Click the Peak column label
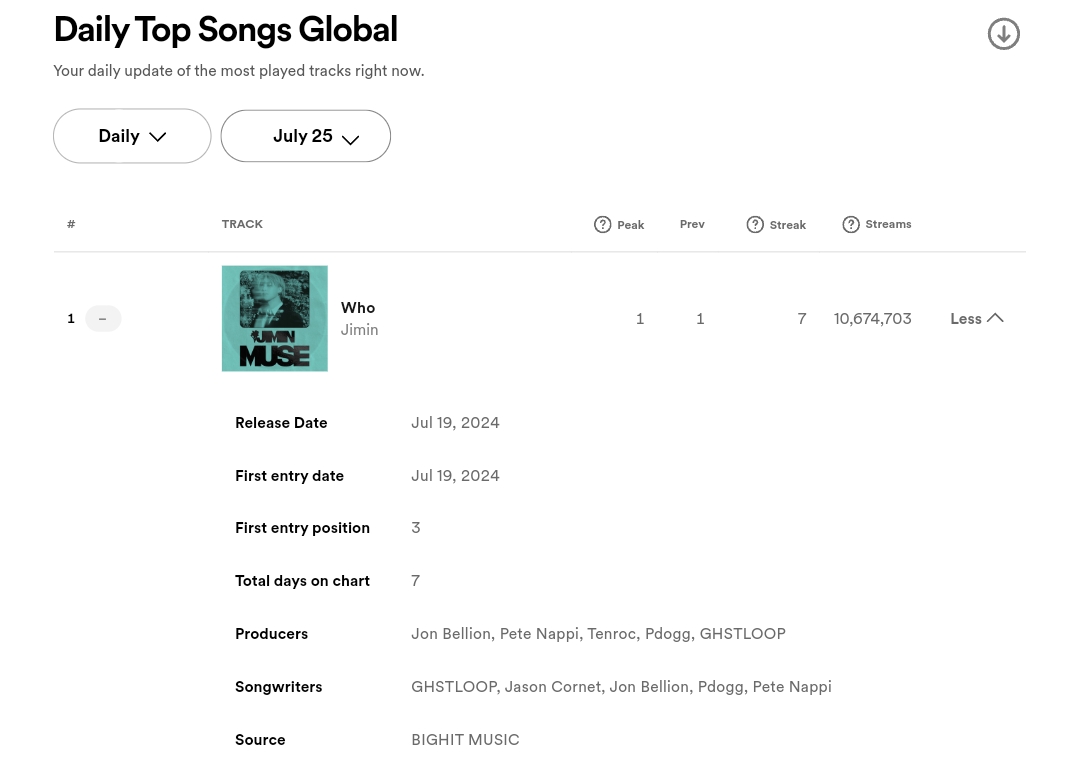Viewport: 1080px width, 775px height. (630, 225)
